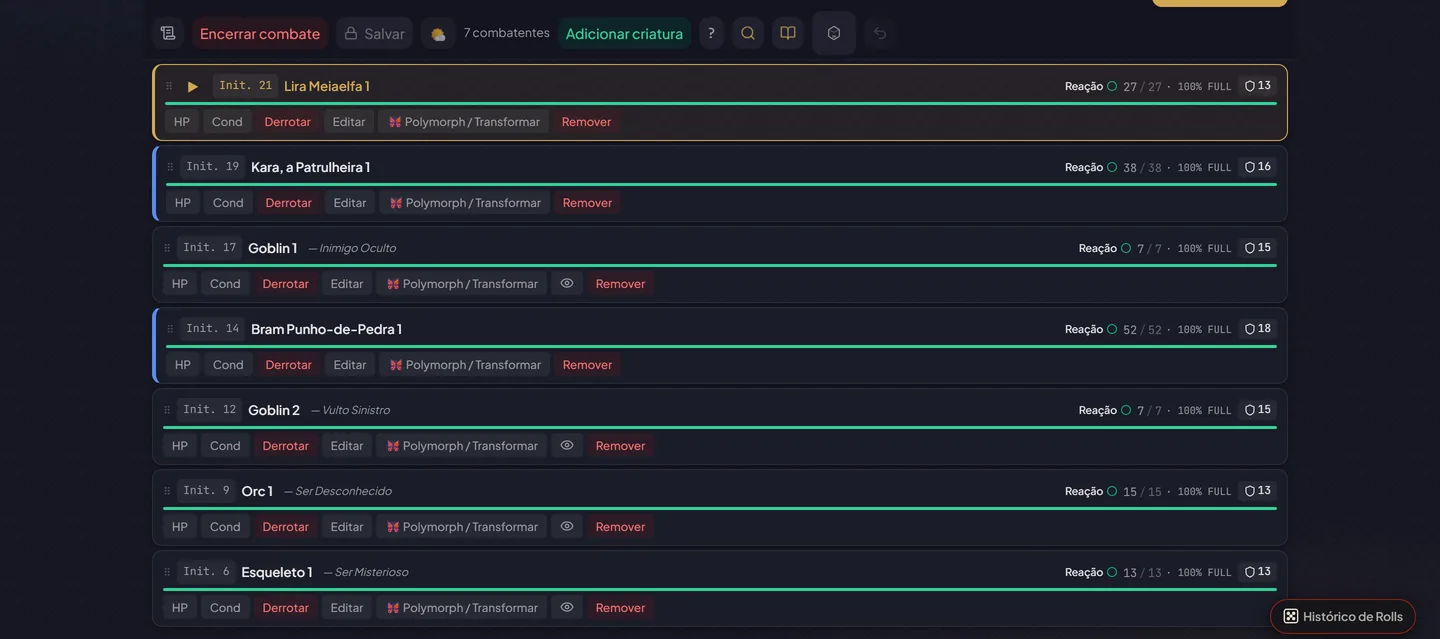Click the armor class shield 13 of Lira Meiaelfa 1
The height and width of the screenshot is (639, 1440).
(1258, 86)
